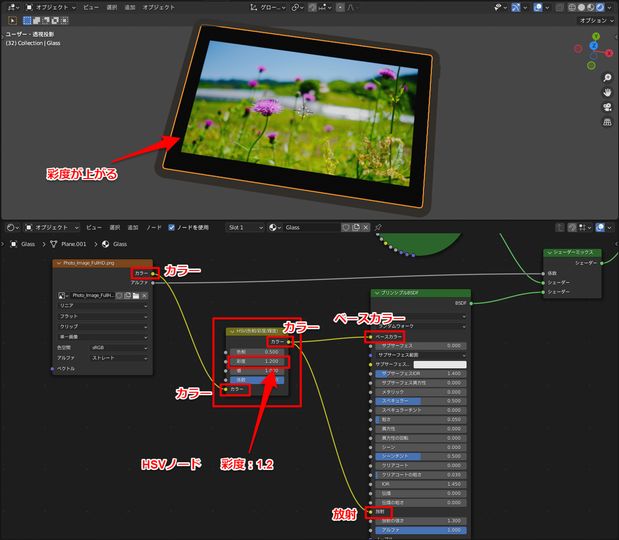Click the zoom magnifier in the viewport
This screenshot has height=540, width=619.
(x=607, y=77)
